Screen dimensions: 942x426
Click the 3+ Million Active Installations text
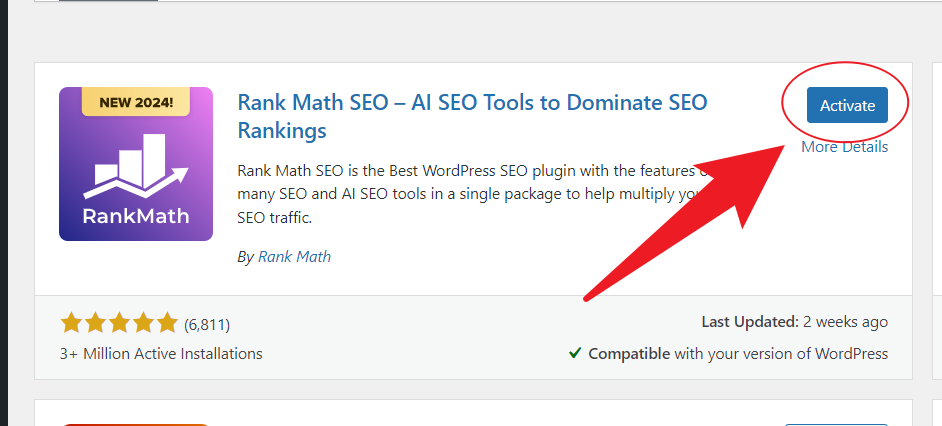pos(161,353)
